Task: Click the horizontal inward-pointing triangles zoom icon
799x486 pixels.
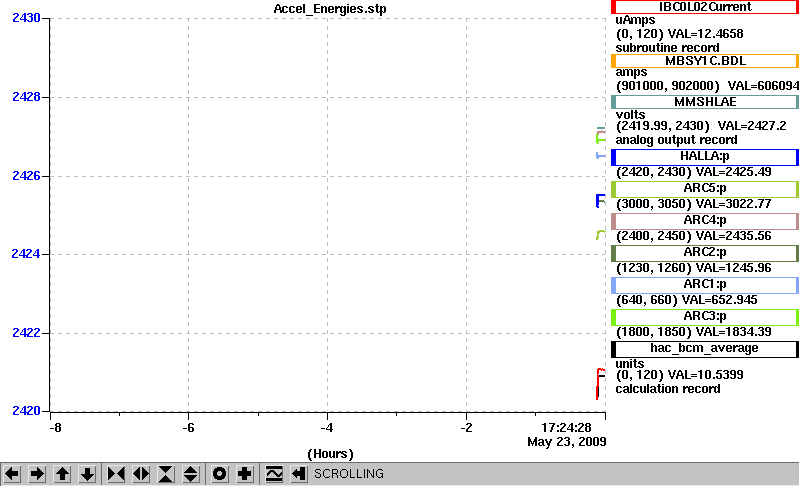Action: point(116,474)
